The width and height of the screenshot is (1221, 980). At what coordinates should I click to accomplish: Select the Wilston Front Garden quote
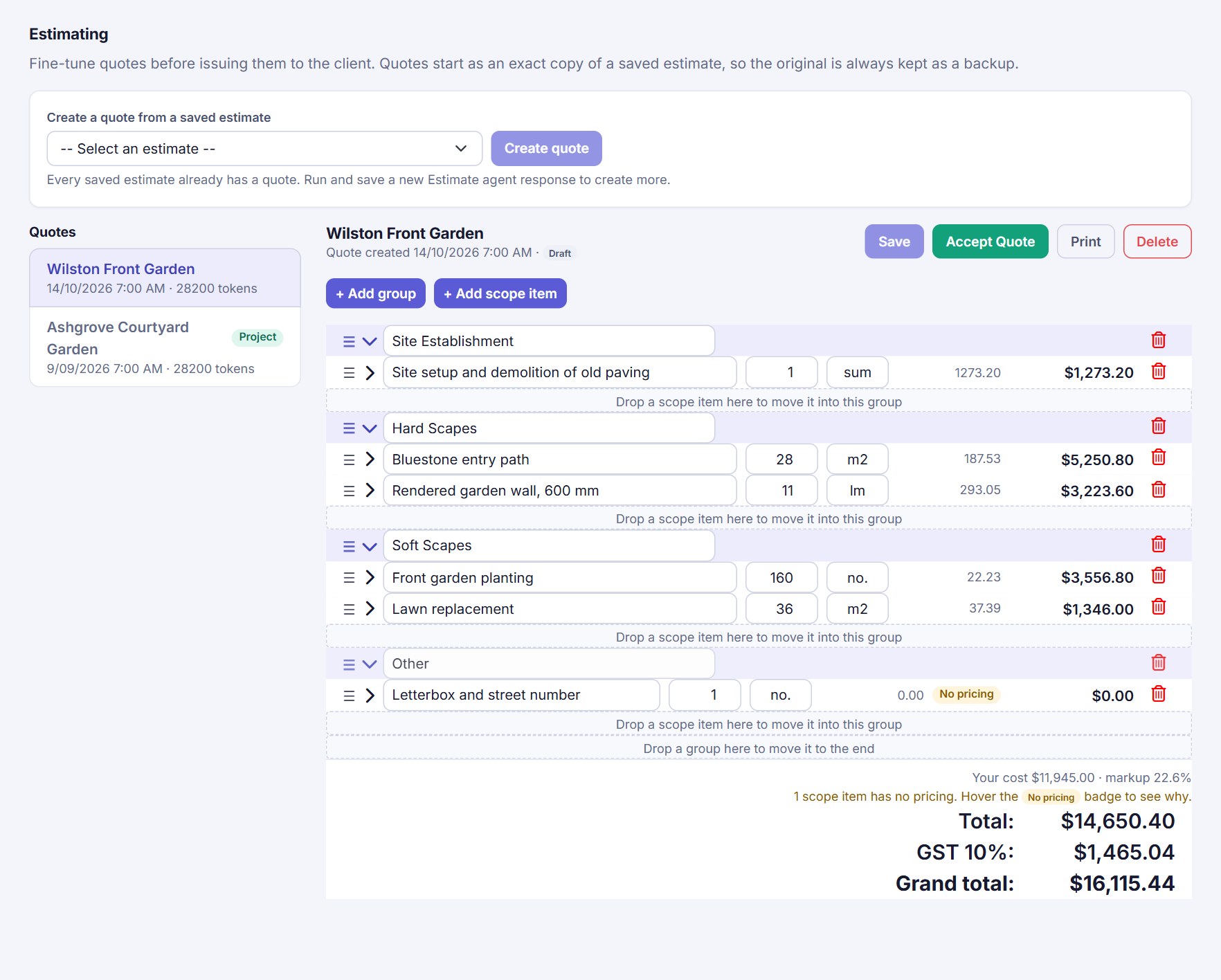165,278
